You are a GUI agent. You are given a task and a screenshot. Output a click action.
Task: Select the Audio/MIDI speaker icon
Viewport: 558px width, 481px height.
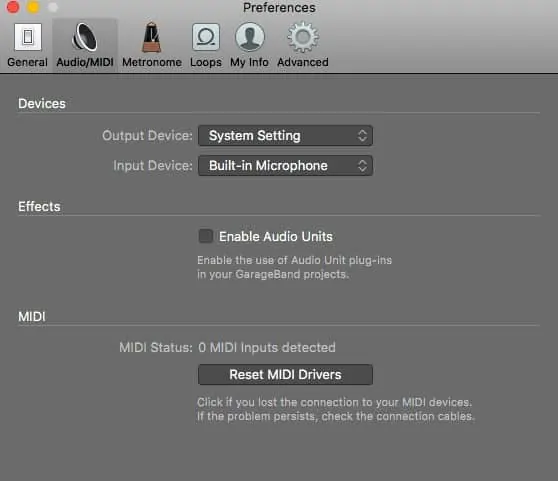(85, 37)
